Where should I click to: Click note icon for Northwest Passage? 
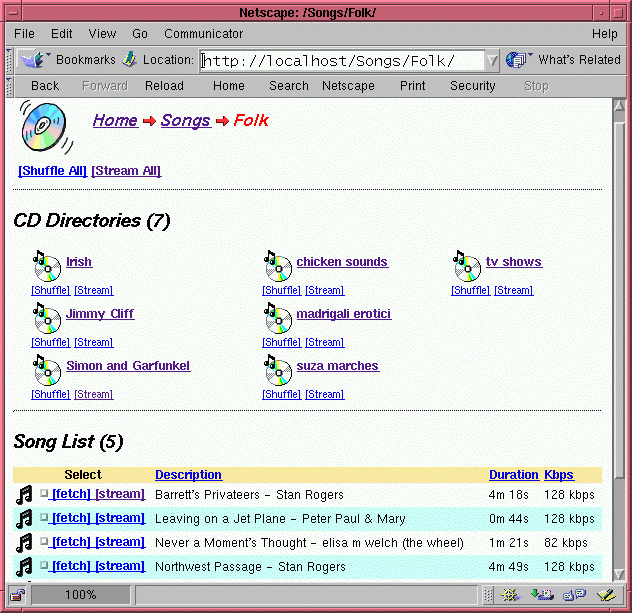(x=24, y=567)
